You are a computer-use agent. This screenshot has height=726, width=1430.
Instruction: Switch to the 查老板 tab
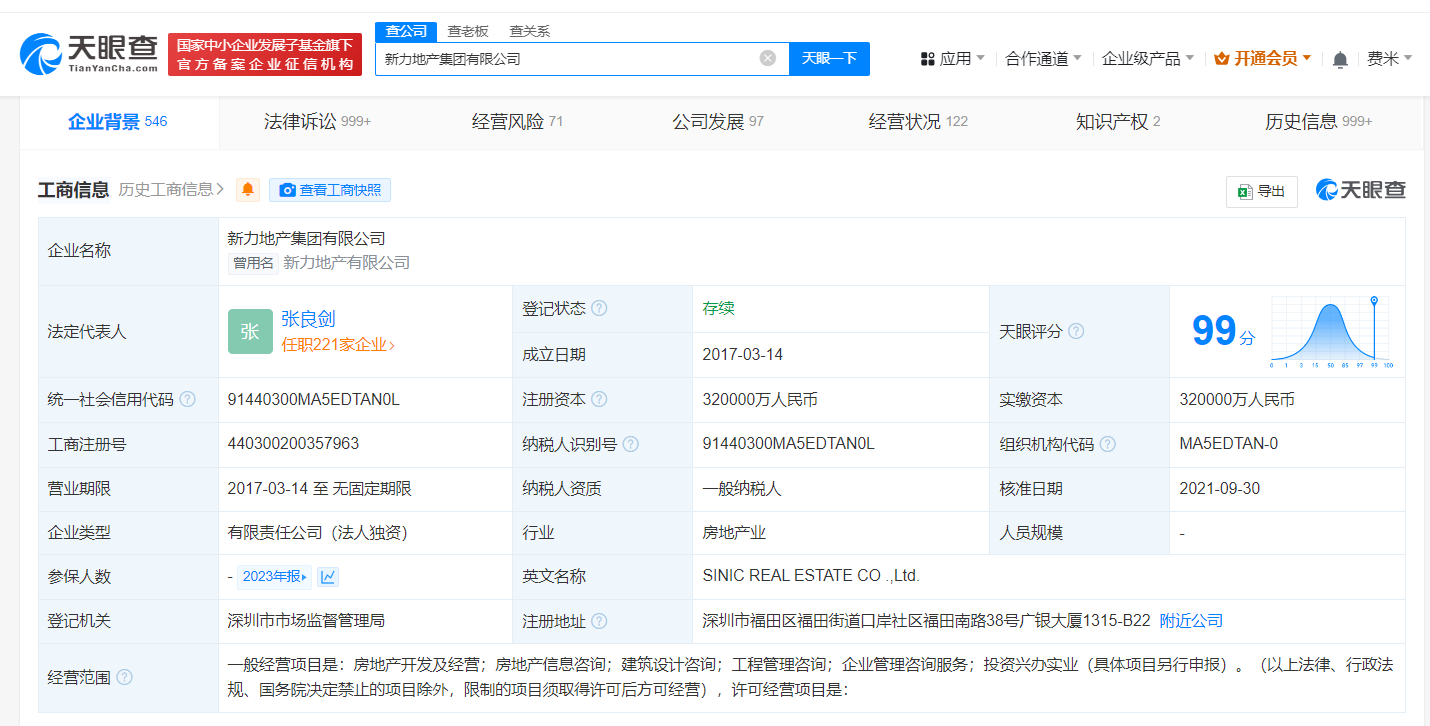click(x=465, y=31)
